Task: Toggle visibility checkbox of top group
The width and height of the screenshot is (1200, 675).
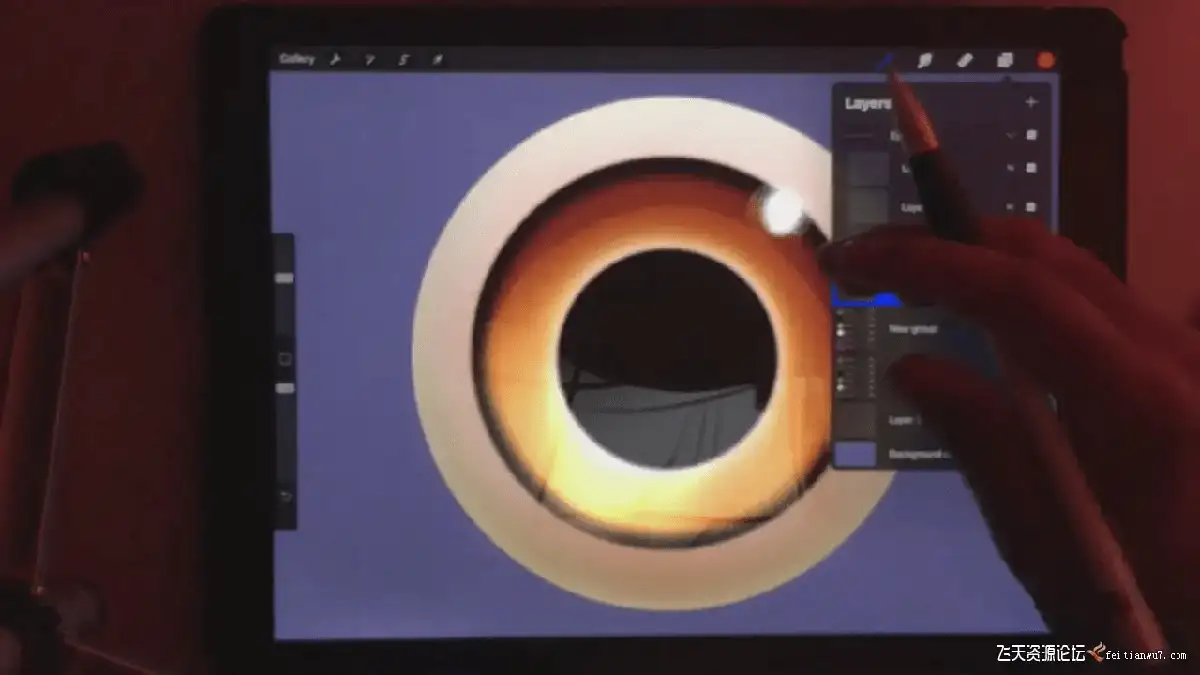Action: [x=1032, y=135]
